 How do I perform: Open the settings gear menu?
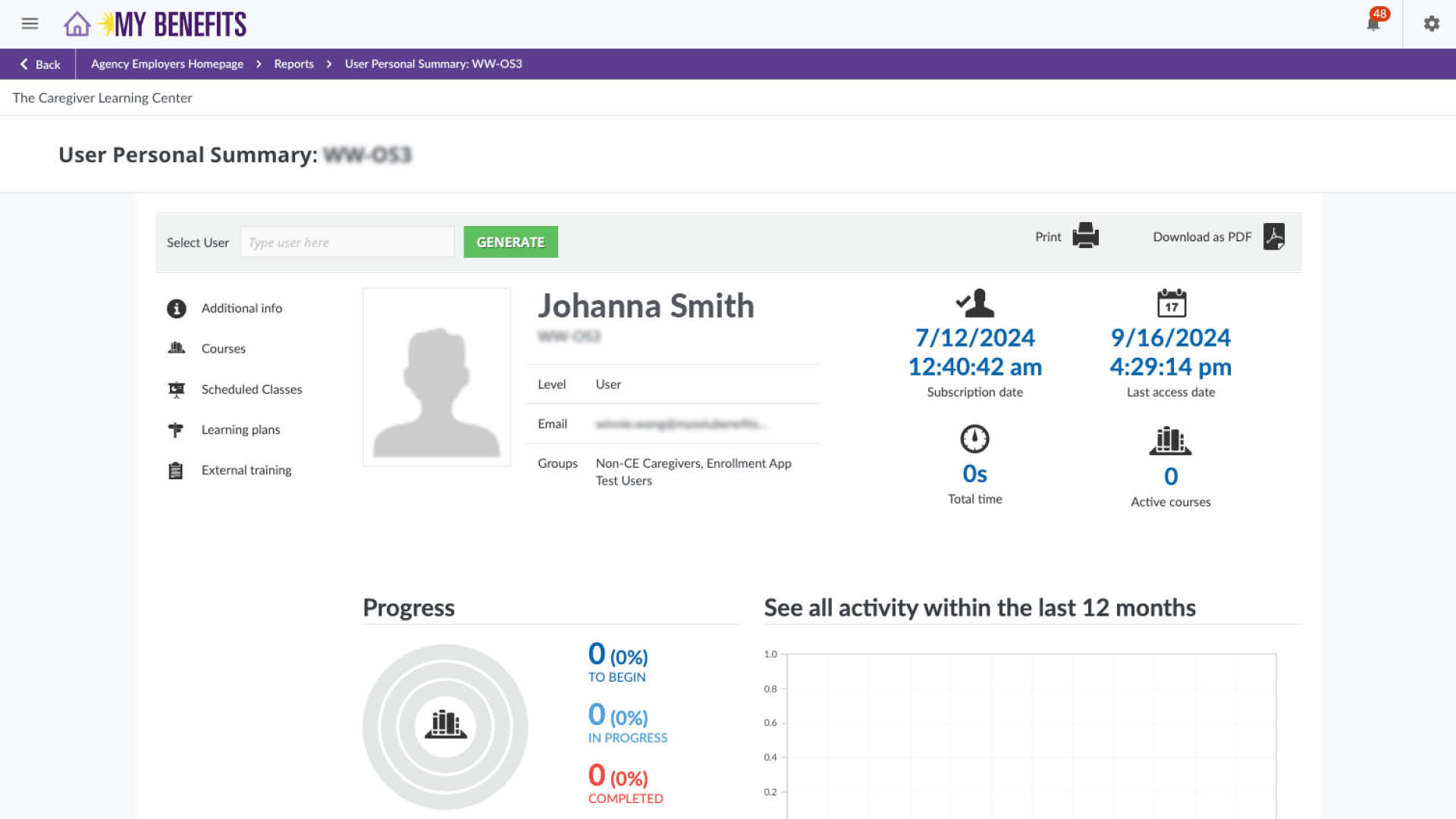1431,24
